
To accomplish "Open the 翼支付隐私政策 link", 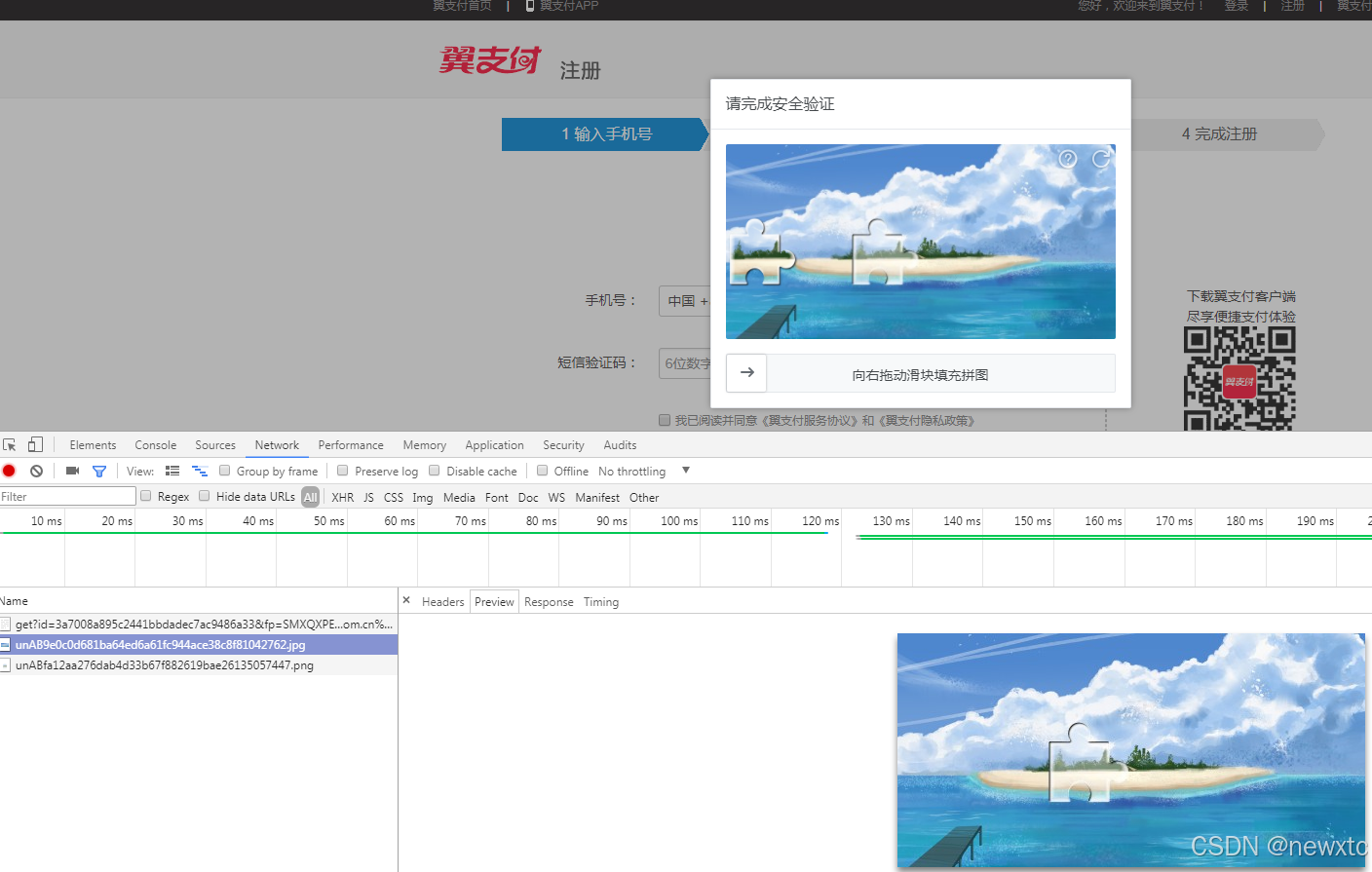I will [x=927, y=421].
